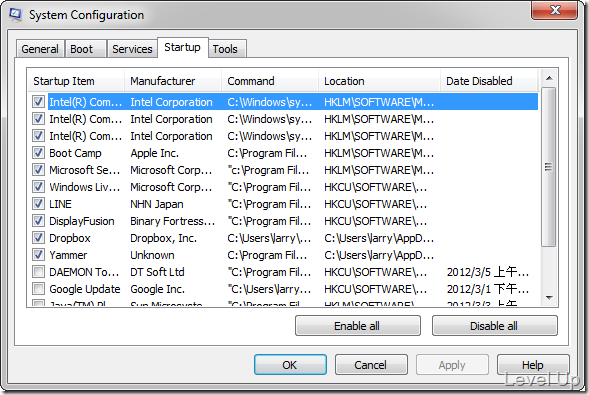Viewport: 589px width, 395px height.
Task: Enable the DAEMON To... startup checkbox
Action: [38, 272]
